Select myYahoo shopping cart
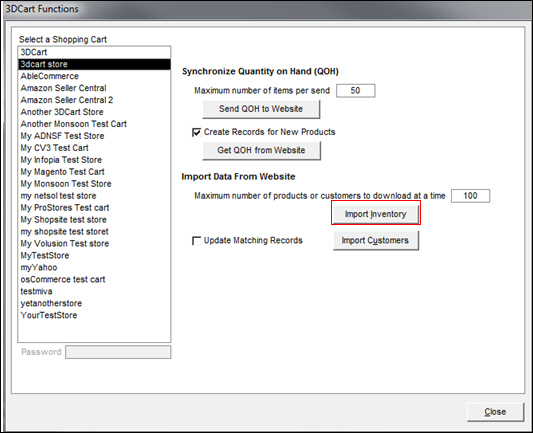533x433 pixels. click(94, 267)
